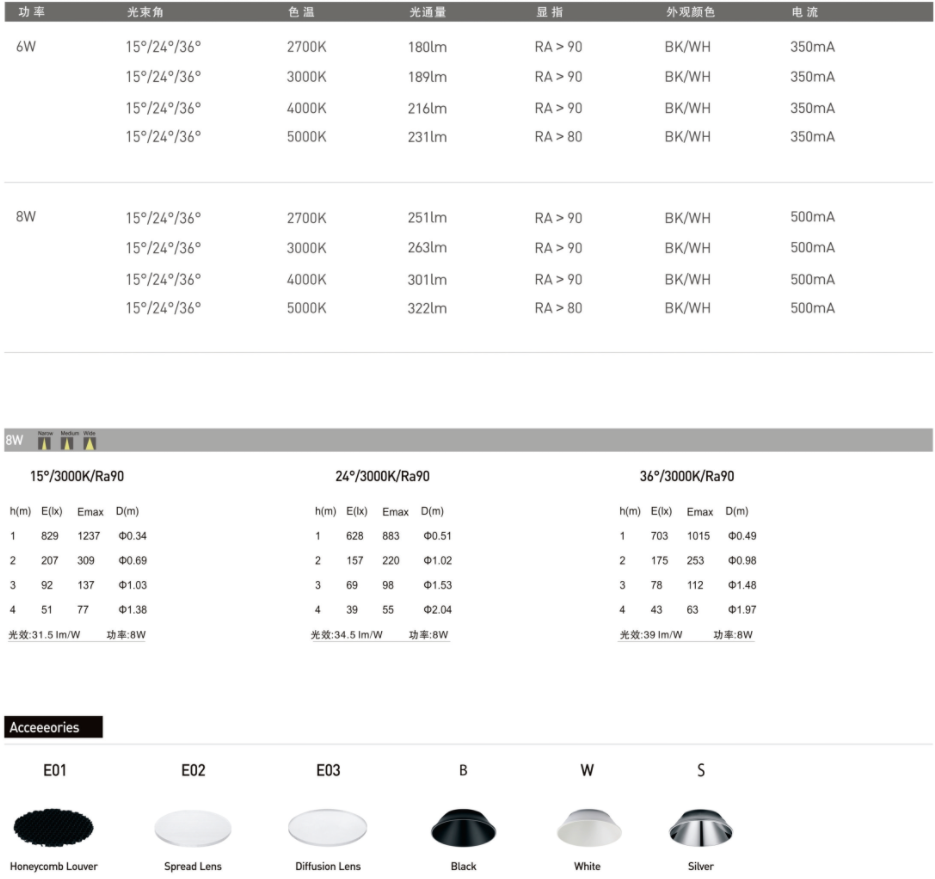Choose the White reflector accessory image
Image resolution: width=935 pixels, height=879 pixels.
[x=587, y=828]
